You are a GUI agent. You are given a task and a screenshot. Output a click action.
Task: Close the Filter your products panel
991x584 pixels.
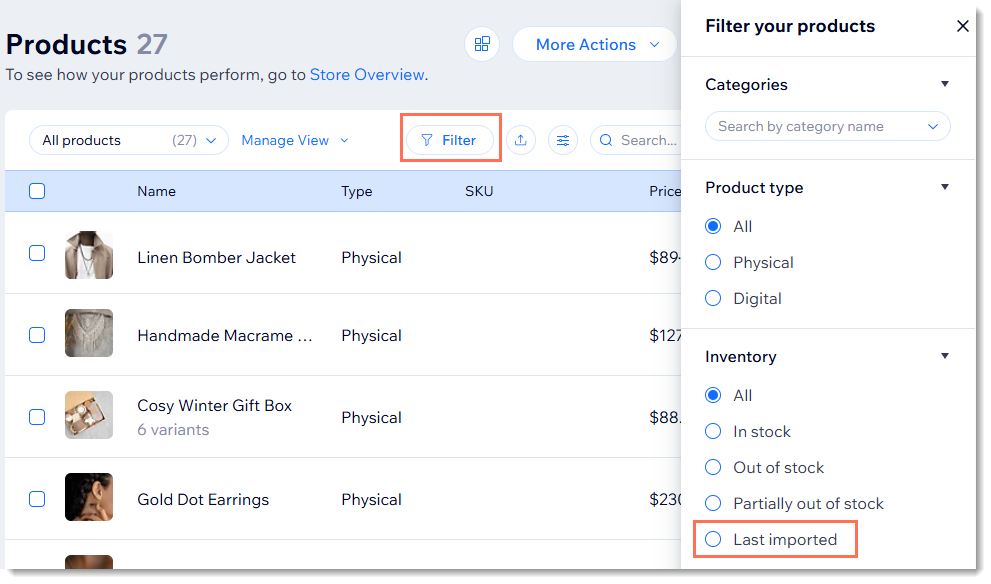(x=963, y=26)
